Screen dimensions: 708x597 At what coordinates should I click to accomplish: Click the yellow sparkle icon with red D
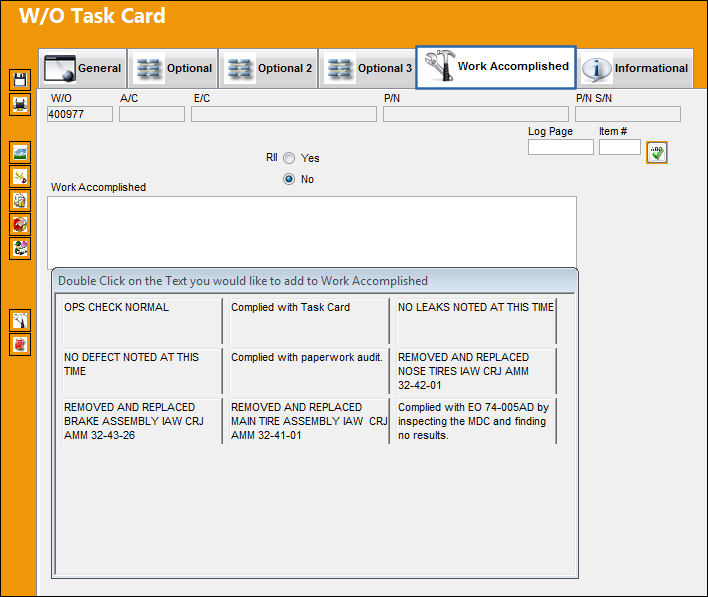(20, 176)
